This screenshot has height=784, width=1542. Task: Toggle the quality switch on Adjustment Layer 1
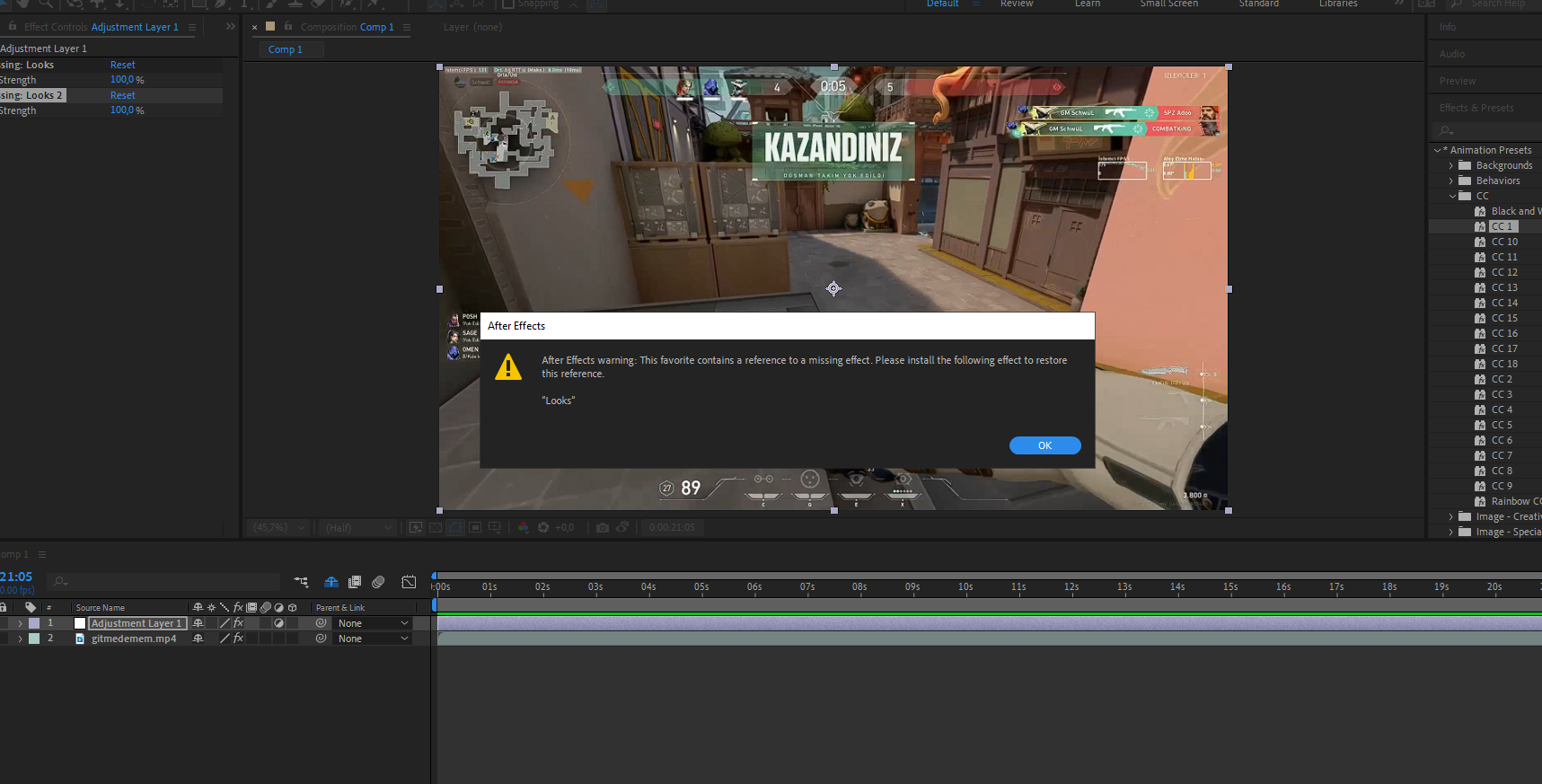pos(225,623)
